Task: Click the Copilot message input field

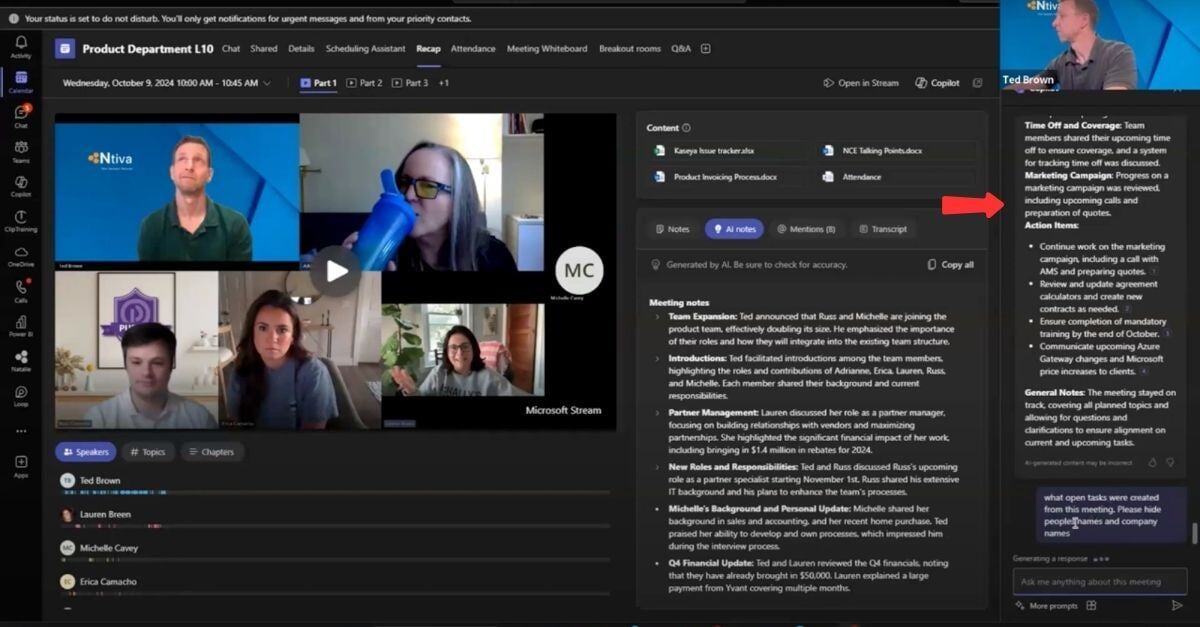Action: click(x=1099, y=581)
